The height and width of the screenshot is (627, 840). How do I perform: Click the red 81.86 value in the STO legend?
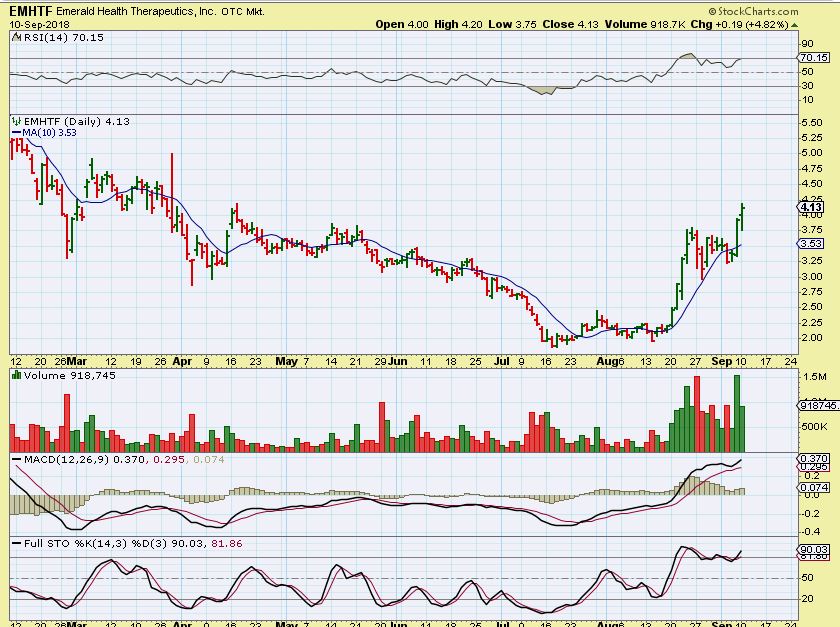point(227,543)
